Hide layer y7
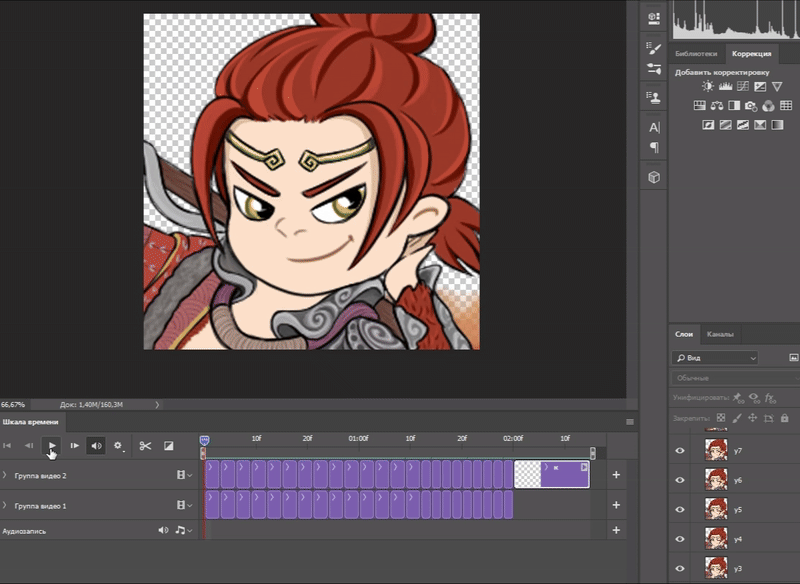Viewport: 800px width, 584px height. (x=680, y=451)
